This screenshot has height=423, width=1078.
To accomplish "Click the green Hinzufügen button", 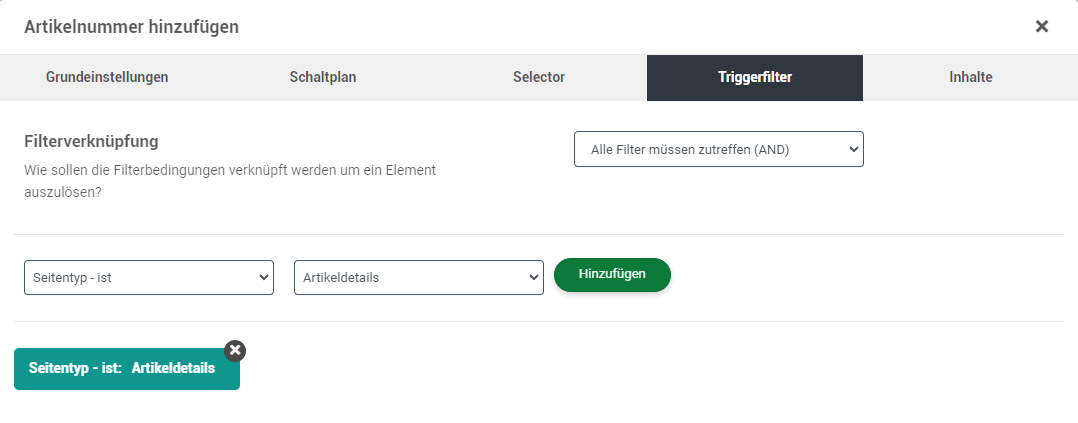I will point(612,274).
